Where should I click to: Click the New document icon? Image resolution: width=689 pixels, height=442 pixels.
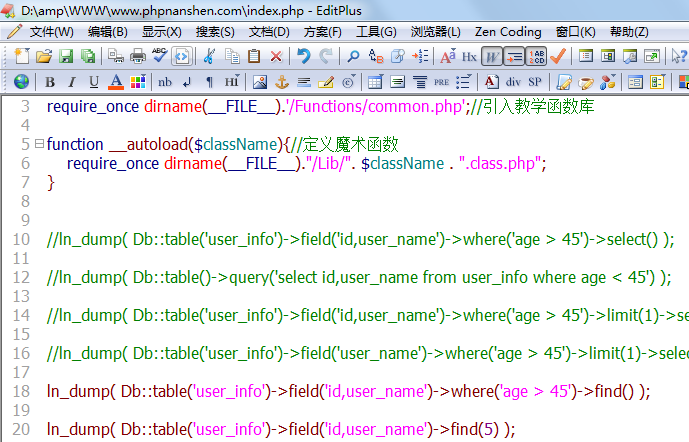click(x=22, y=56)
